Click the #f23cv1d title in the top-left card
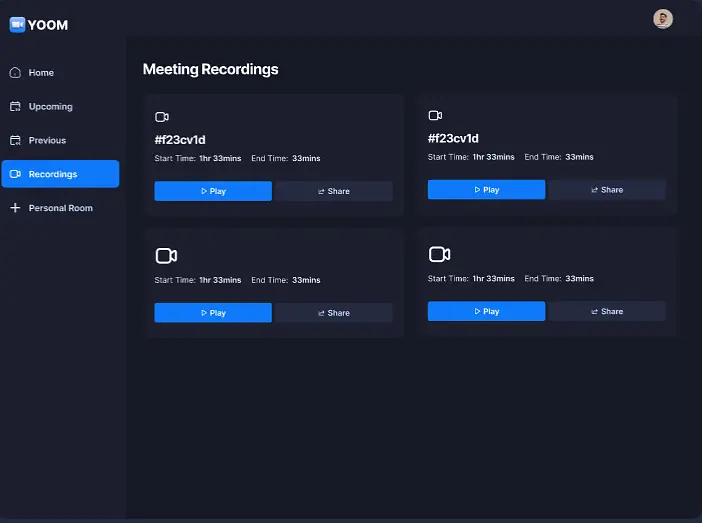 pyautogui.click(x=180, y=140)
